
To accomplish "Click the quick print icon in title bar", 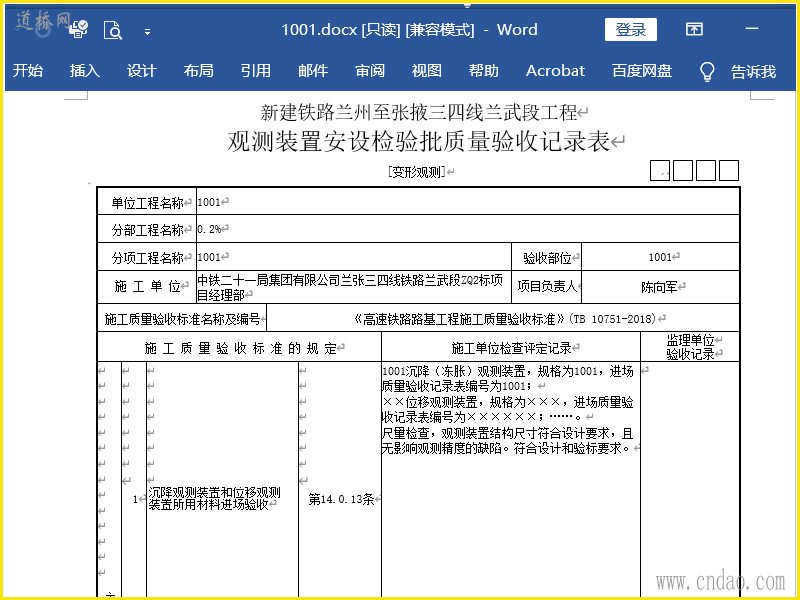I will pyautogui.click(x=79, y=30).
